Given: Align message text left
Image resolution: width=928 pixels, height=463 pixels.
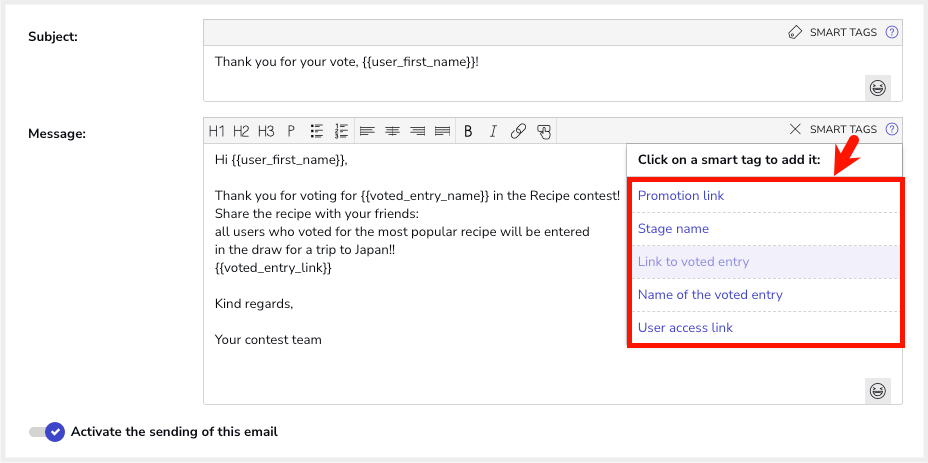Looking at the screenshot, I should tap(368, 131).
